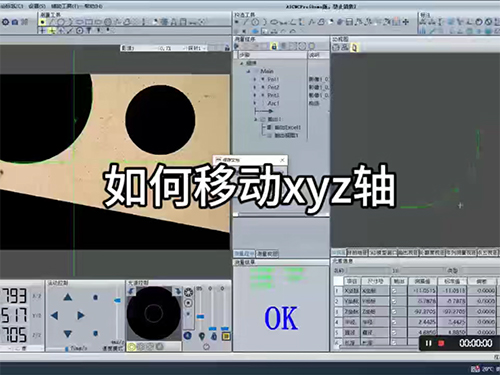Toggle output checkbox for 半径 row
500x375 pixels.
pos(394,322)
